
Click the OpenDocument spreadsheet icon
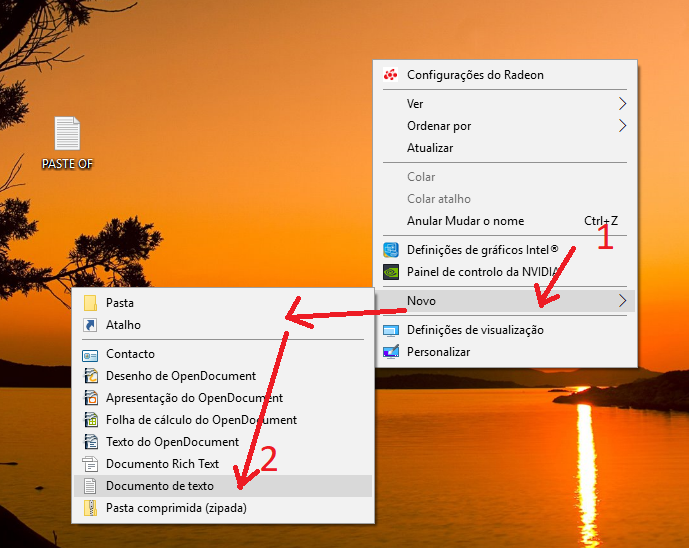pyautogui.click(x=91, y=420)
